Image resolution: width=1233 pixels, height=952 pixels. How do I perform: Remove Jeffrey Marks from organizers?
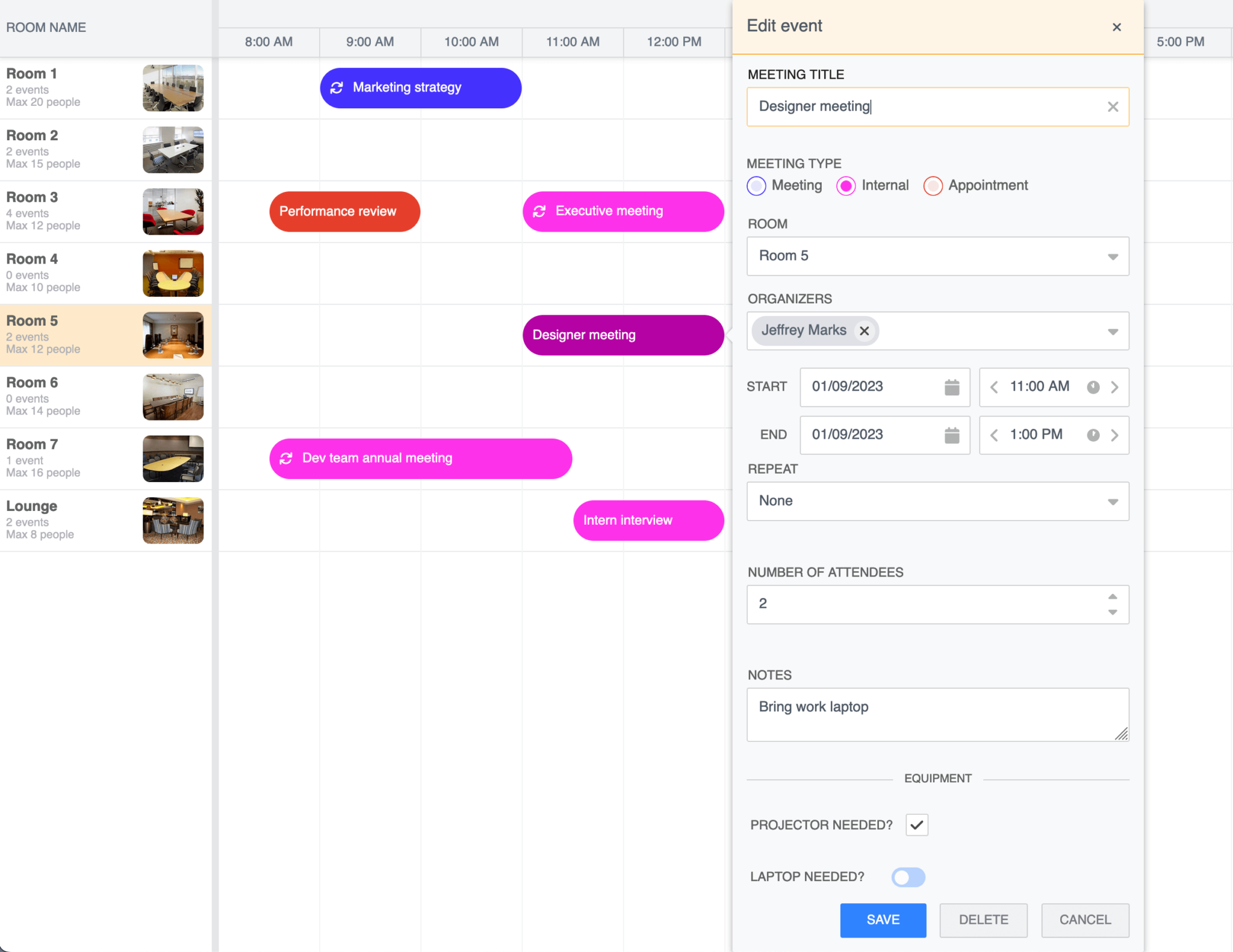(x=865, y=331)
